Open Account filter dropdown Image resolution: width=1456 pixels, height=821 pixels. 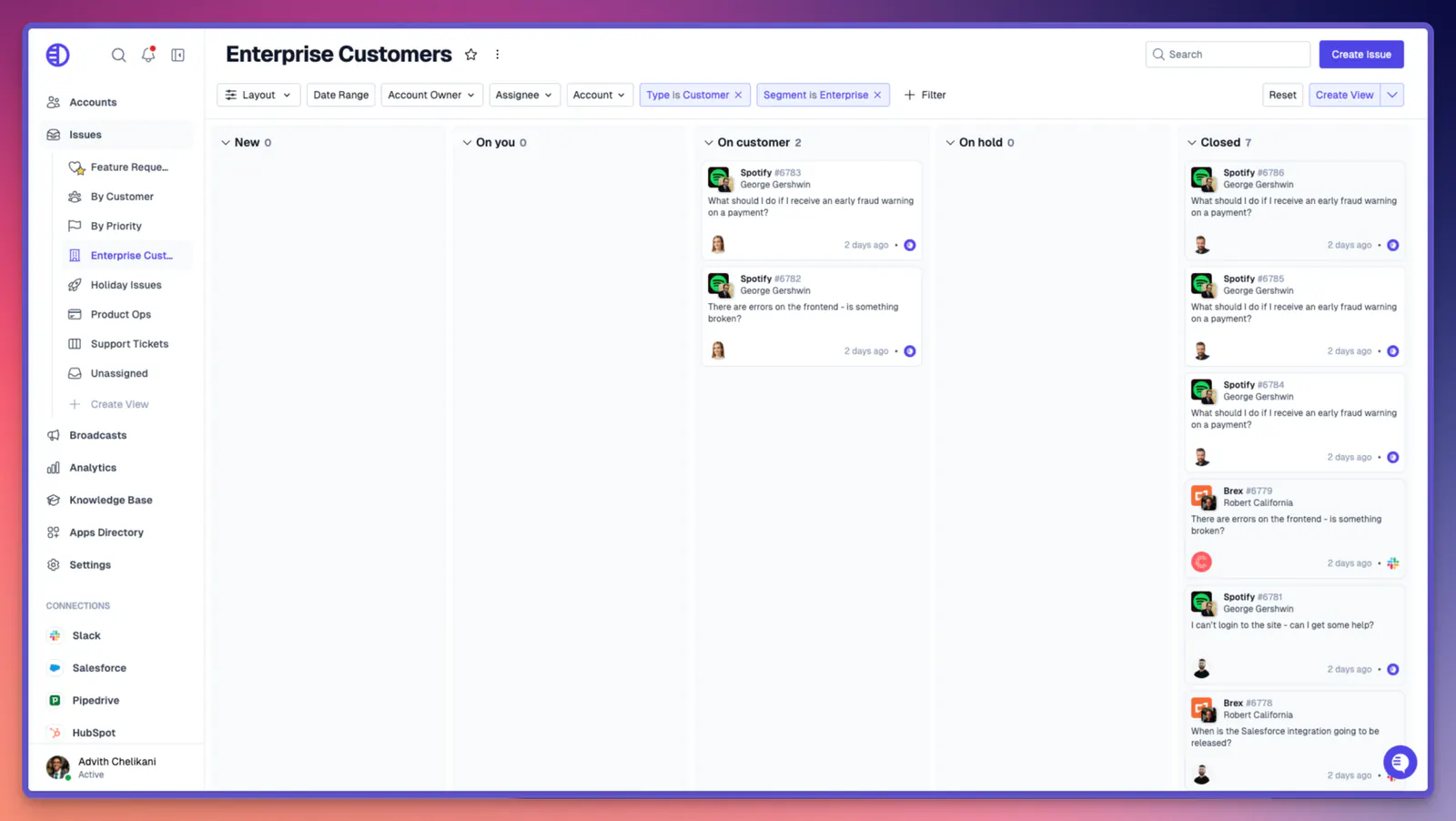[600, 95]
